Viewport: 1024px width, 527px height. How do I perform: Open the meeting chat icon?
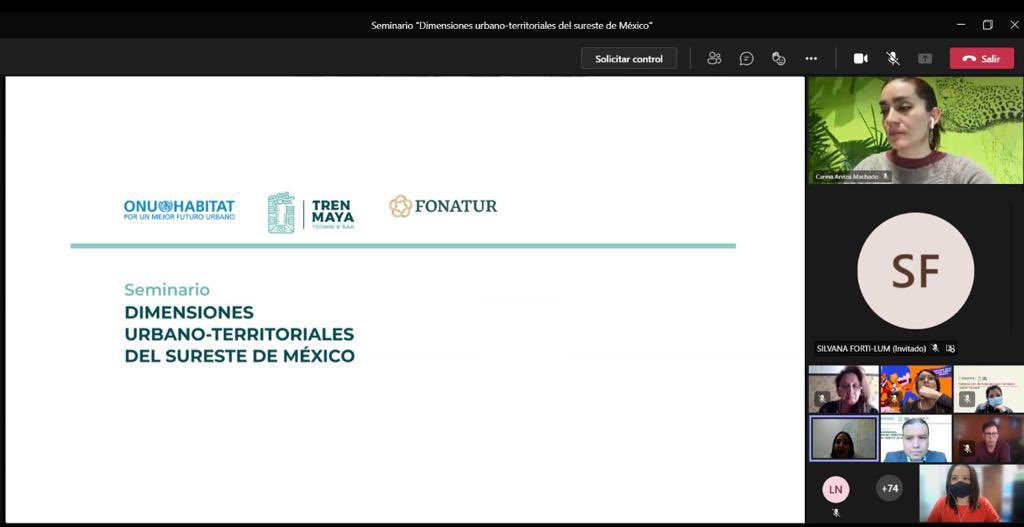click(x=746, y=59)
